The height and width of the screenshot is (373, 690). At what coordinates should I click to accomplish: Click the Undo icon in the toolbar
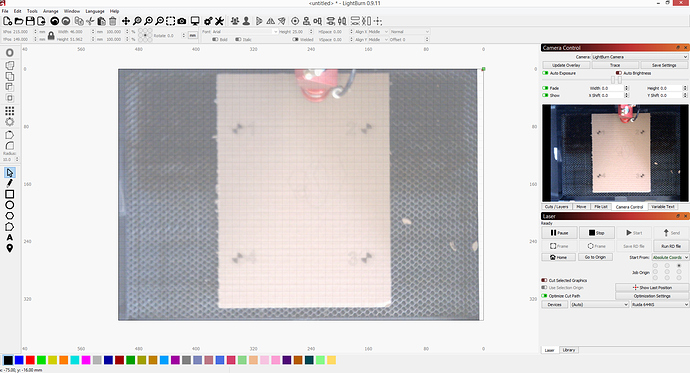pos(55,21)
